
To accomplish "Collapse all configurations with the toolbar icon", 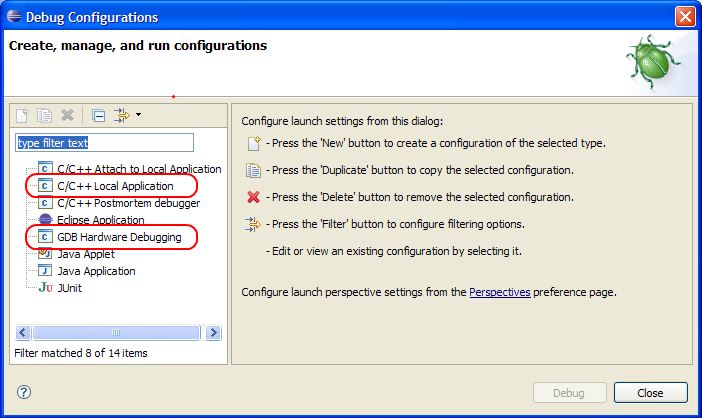I will [x=98, y=115].
